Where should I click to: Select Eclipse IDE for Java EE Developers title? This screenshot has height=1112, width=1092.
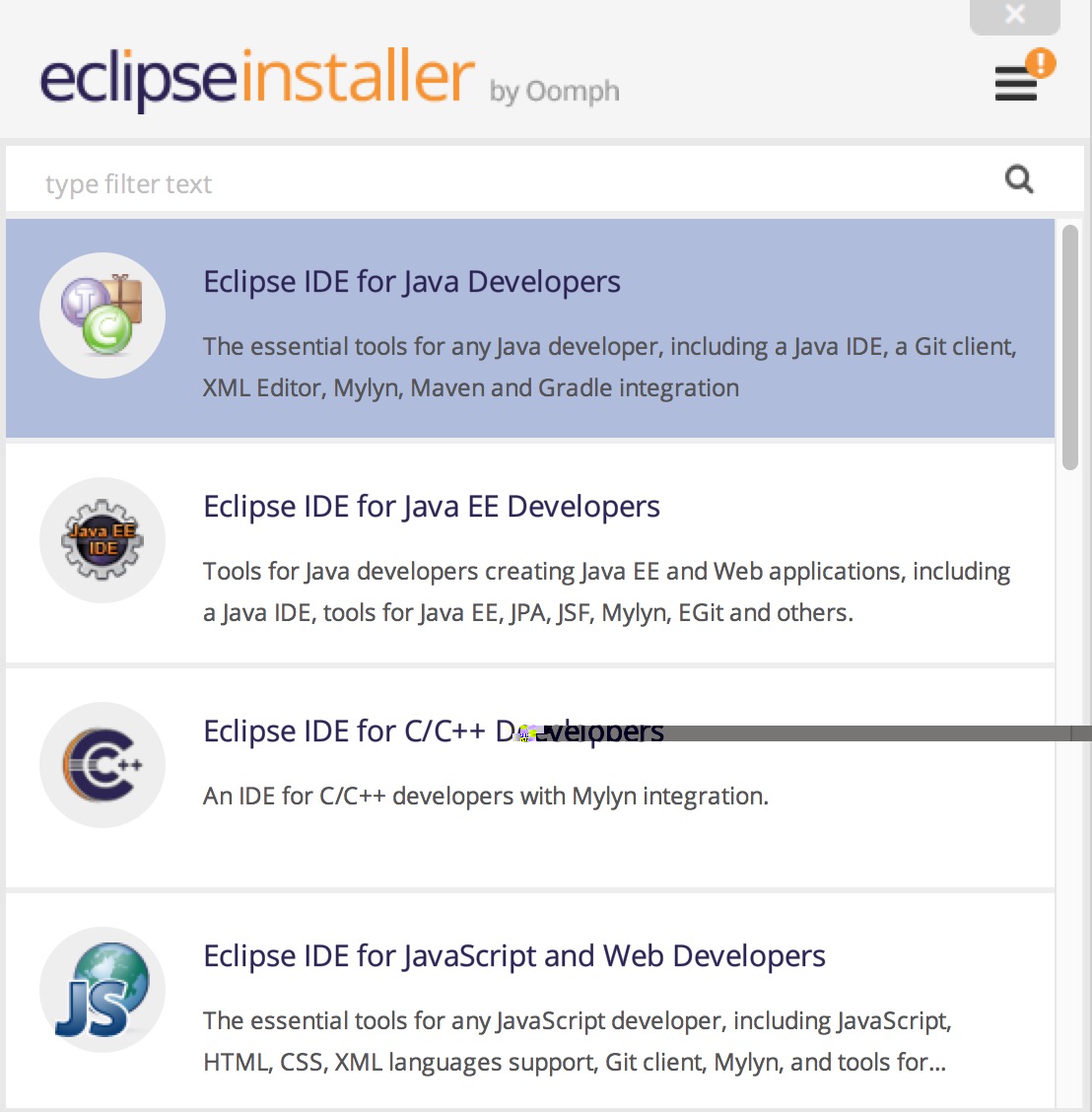pos(431,507)
